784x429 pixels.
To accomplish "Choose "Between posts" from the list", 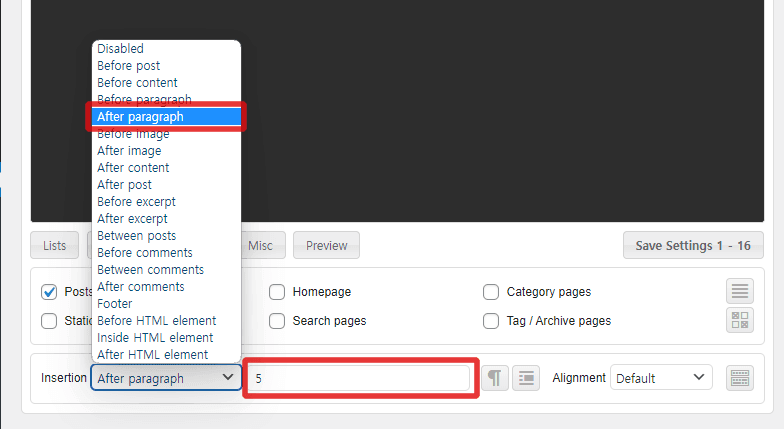I will pyautogui.click(x=136, y=236).
